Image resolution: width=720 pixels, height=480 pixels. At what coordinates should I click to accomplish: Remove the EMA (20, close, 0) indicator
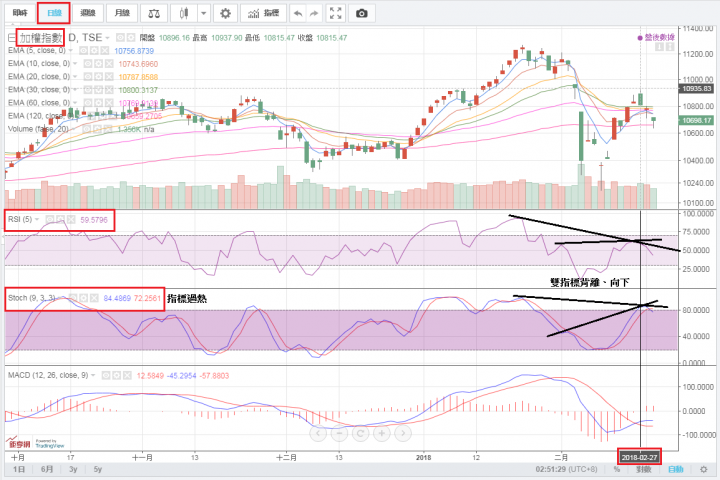(x=109, y=77)
